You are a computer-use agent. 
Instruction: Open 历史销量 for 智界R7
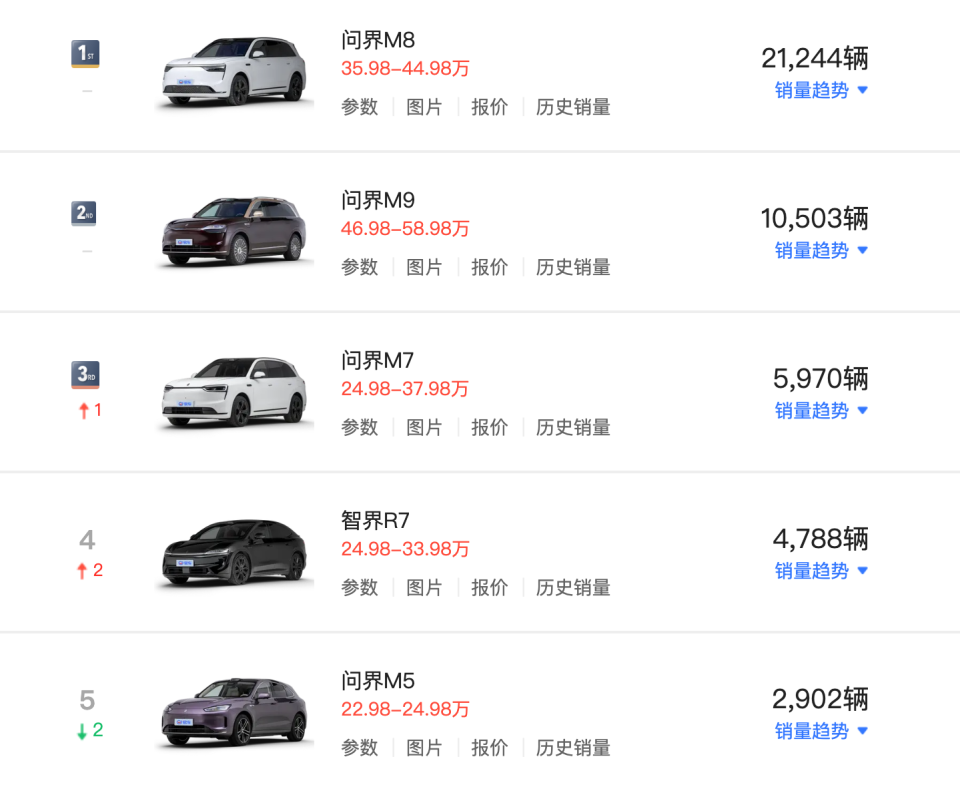pyautogui.click(x=572, y=587)
